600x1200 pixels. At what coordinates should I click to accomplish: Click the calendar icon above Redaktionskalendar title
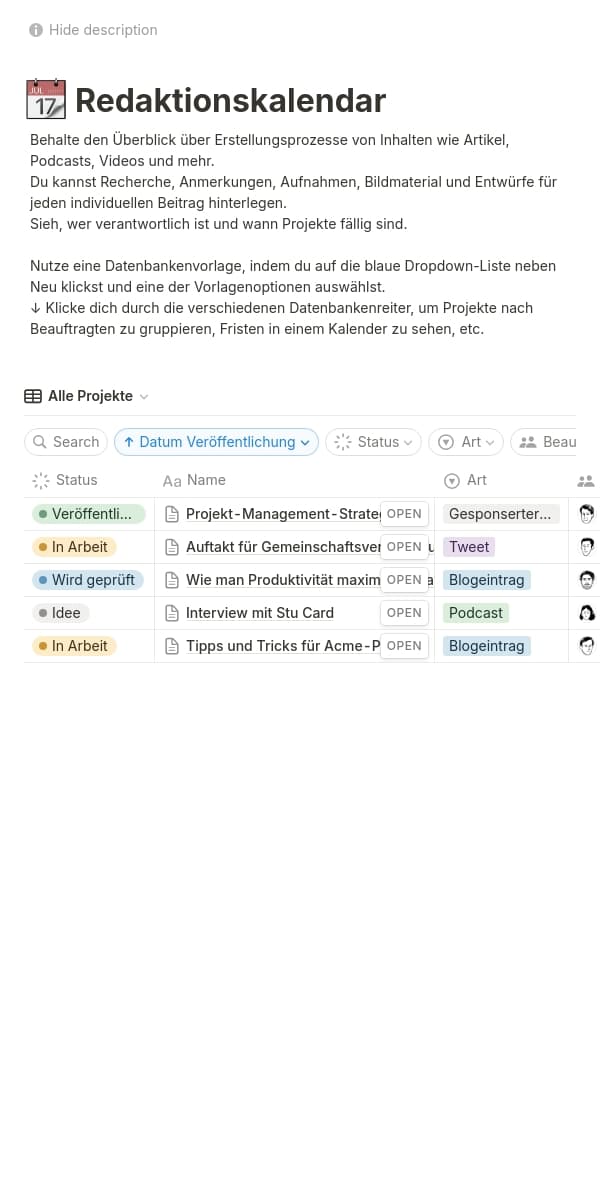coord(46,98)
